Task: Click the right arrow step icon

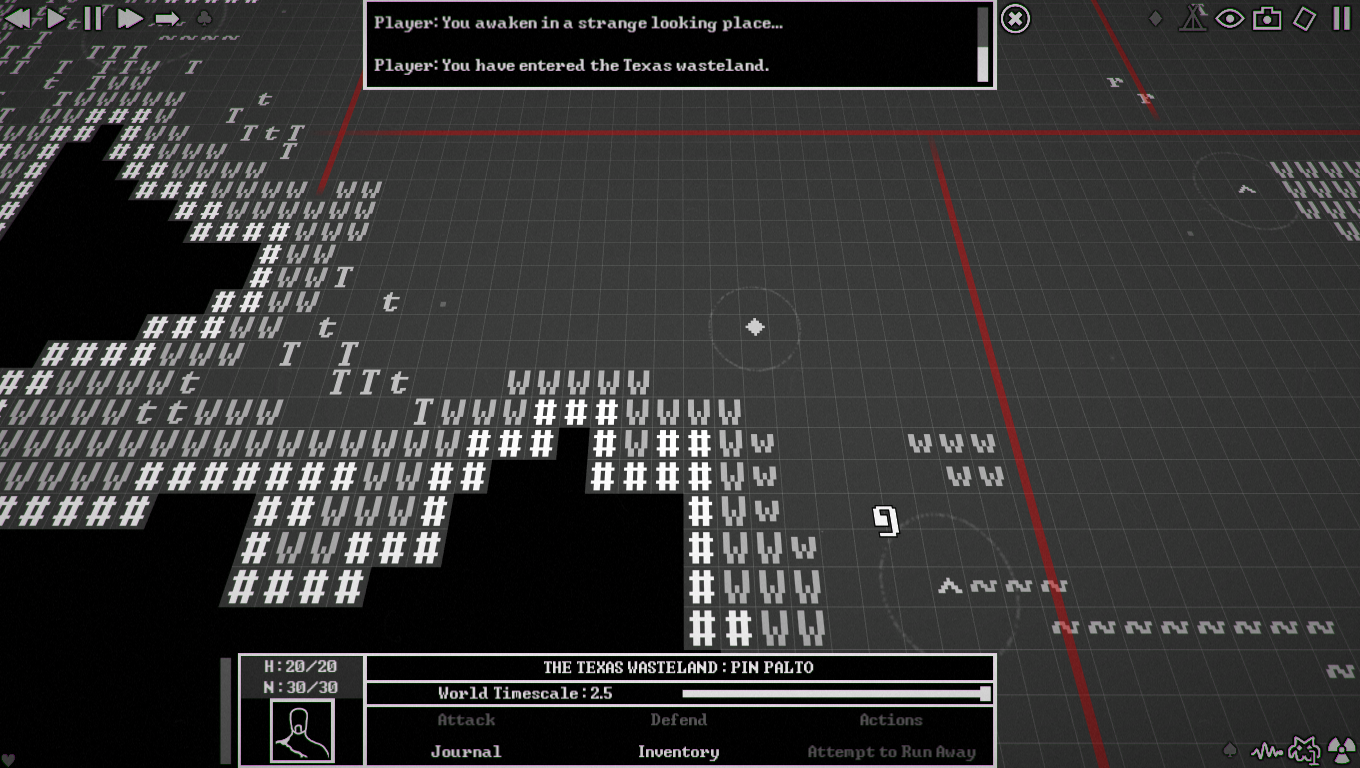Action: 167,19
